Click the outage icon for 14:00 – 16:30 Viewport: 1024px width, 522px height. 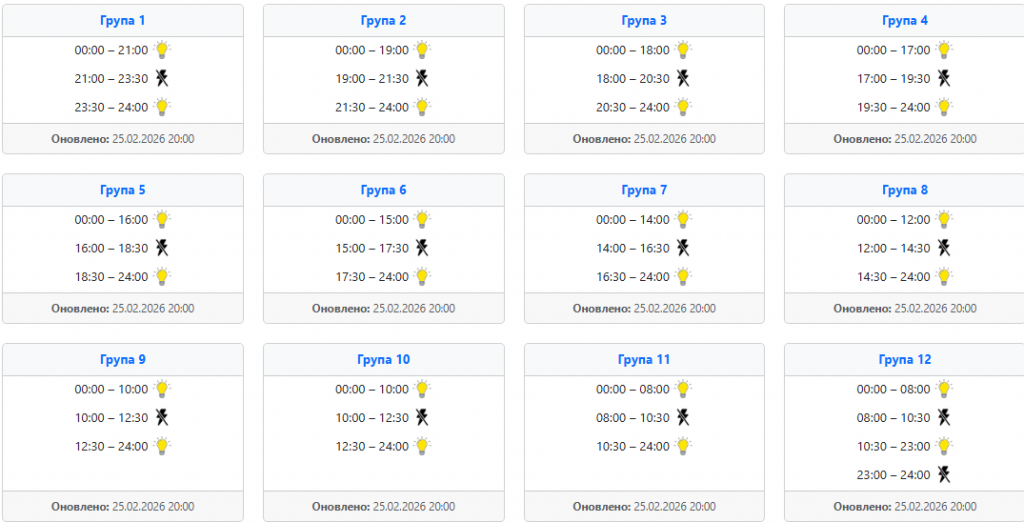[684, 248]
